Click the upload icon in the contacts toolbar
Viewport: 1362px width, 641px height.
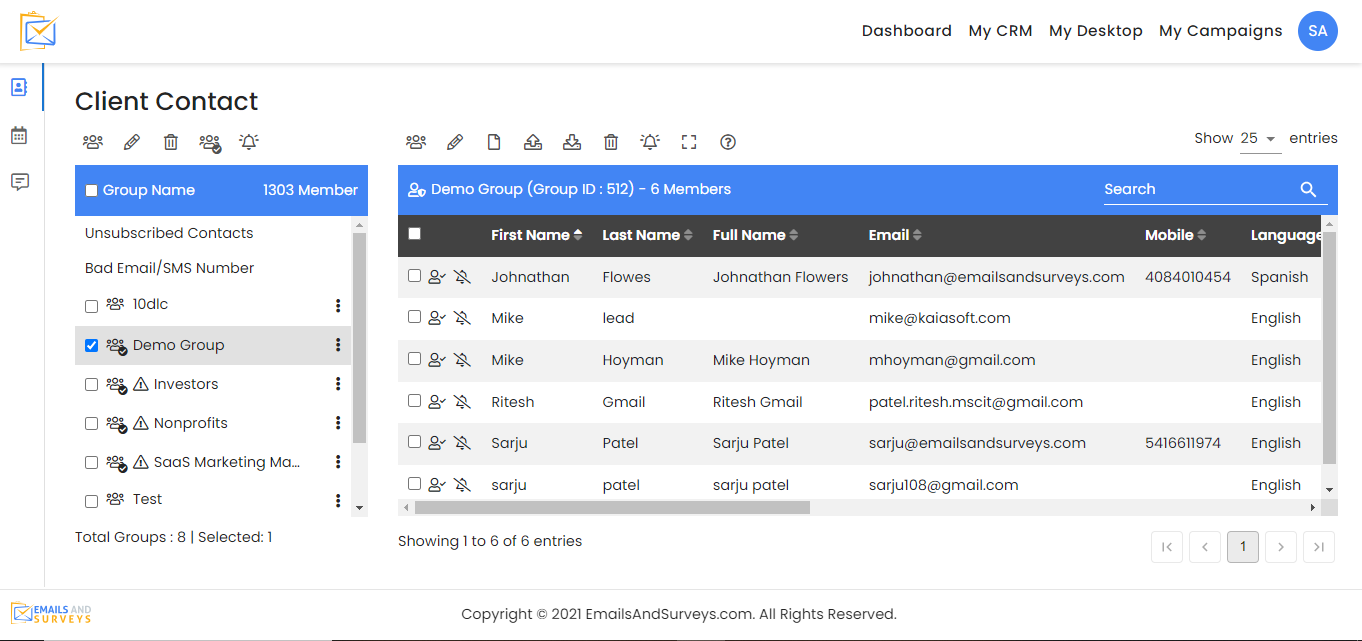(533, 142)
